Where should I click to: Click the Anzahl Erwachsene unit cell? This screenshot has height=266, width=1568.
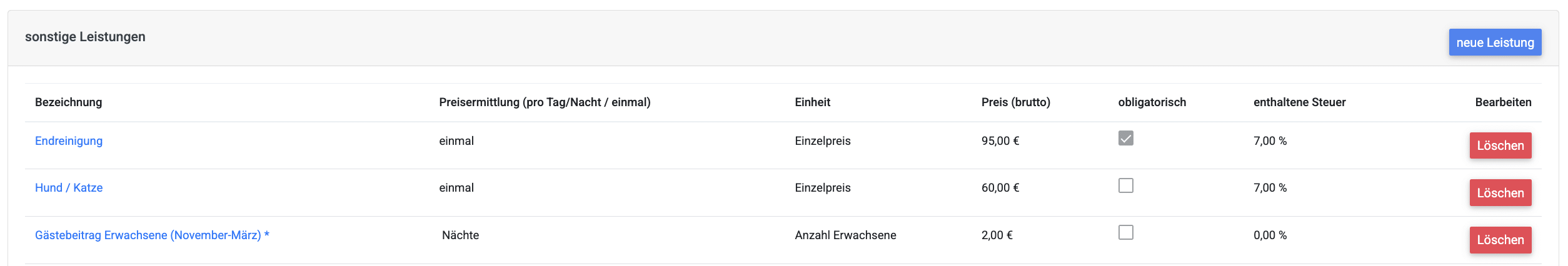845,235
